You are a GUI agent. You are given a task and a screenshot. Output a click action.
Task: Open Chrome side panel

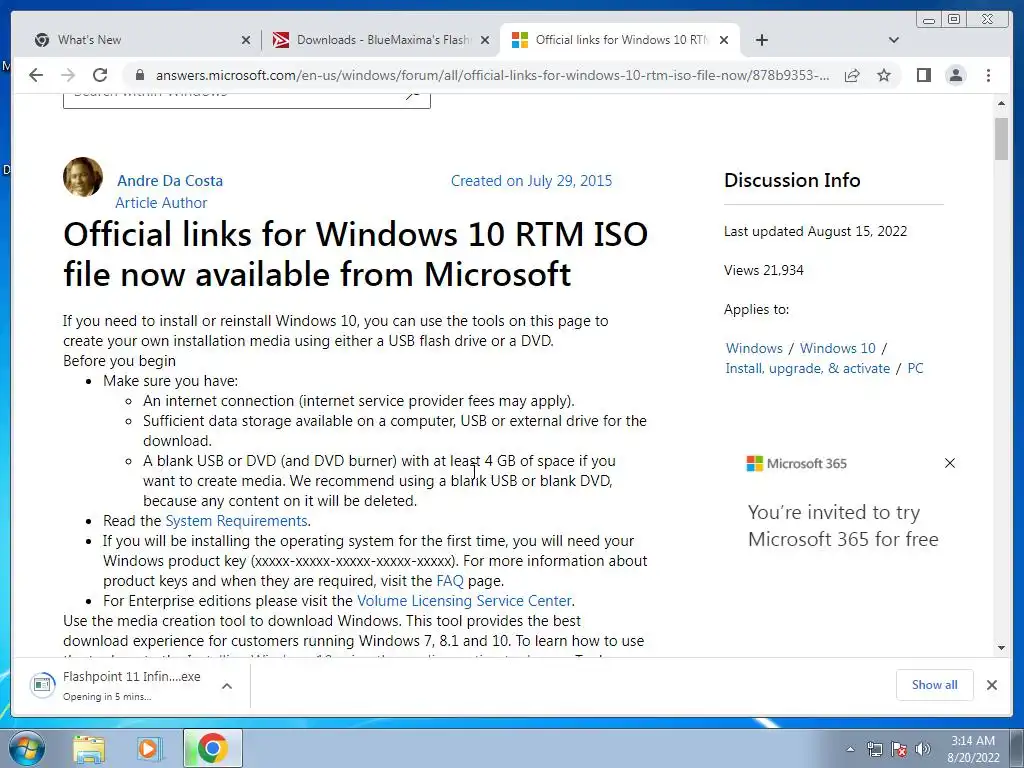[923, 75]
